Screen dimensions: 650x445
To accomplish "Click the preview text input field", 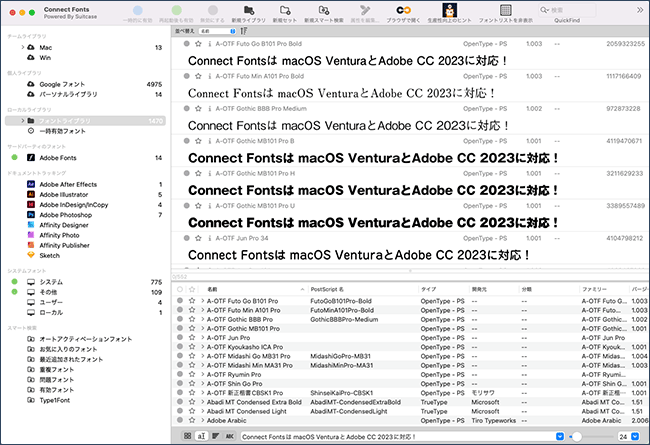I will 398,436.
